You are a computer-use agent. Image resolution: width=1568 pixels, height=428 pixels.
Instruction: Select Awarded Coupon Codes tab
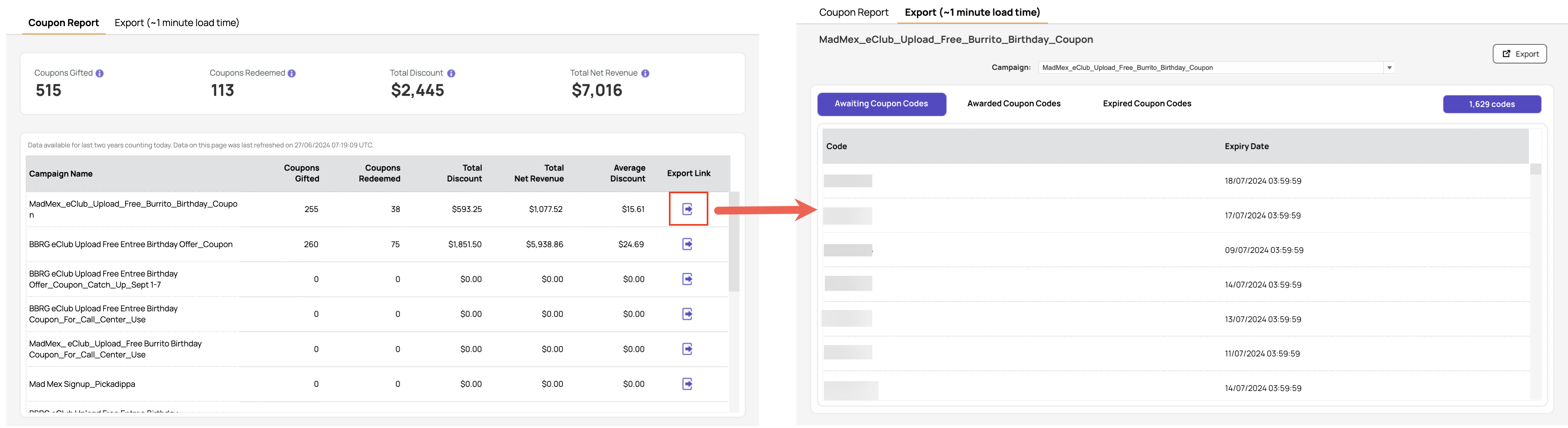click(1014, 104)
